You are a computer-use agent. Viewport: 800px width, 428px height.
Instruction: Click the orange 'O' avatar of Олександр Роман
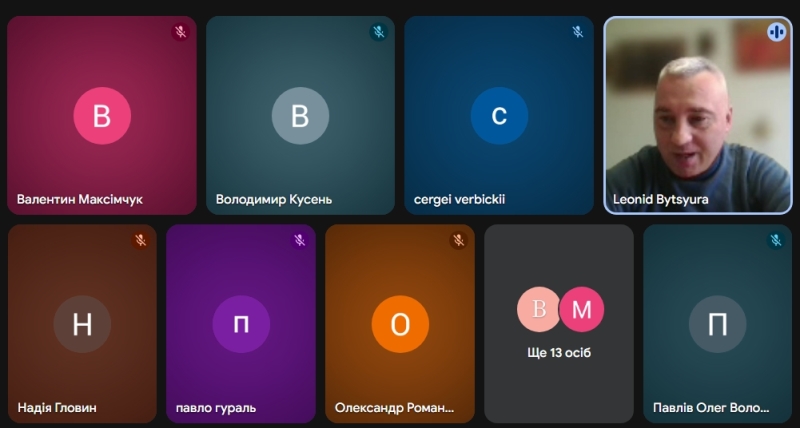[400, 324]
